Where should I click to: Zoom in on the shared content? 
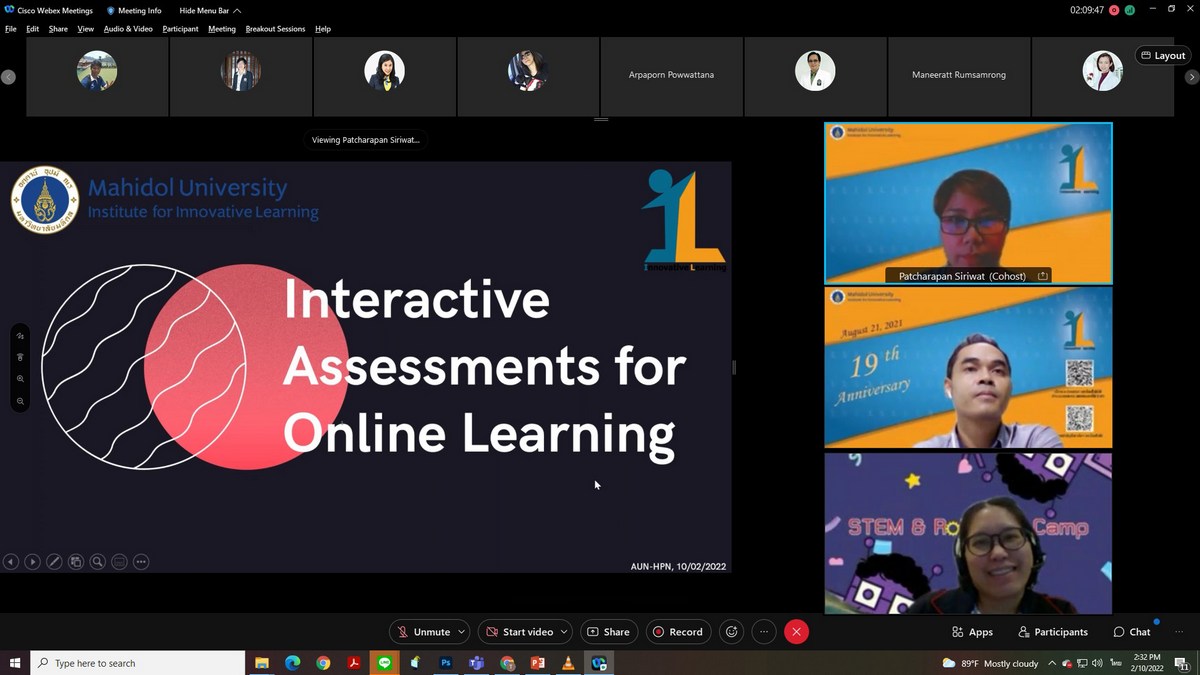[x=20, y=379]
